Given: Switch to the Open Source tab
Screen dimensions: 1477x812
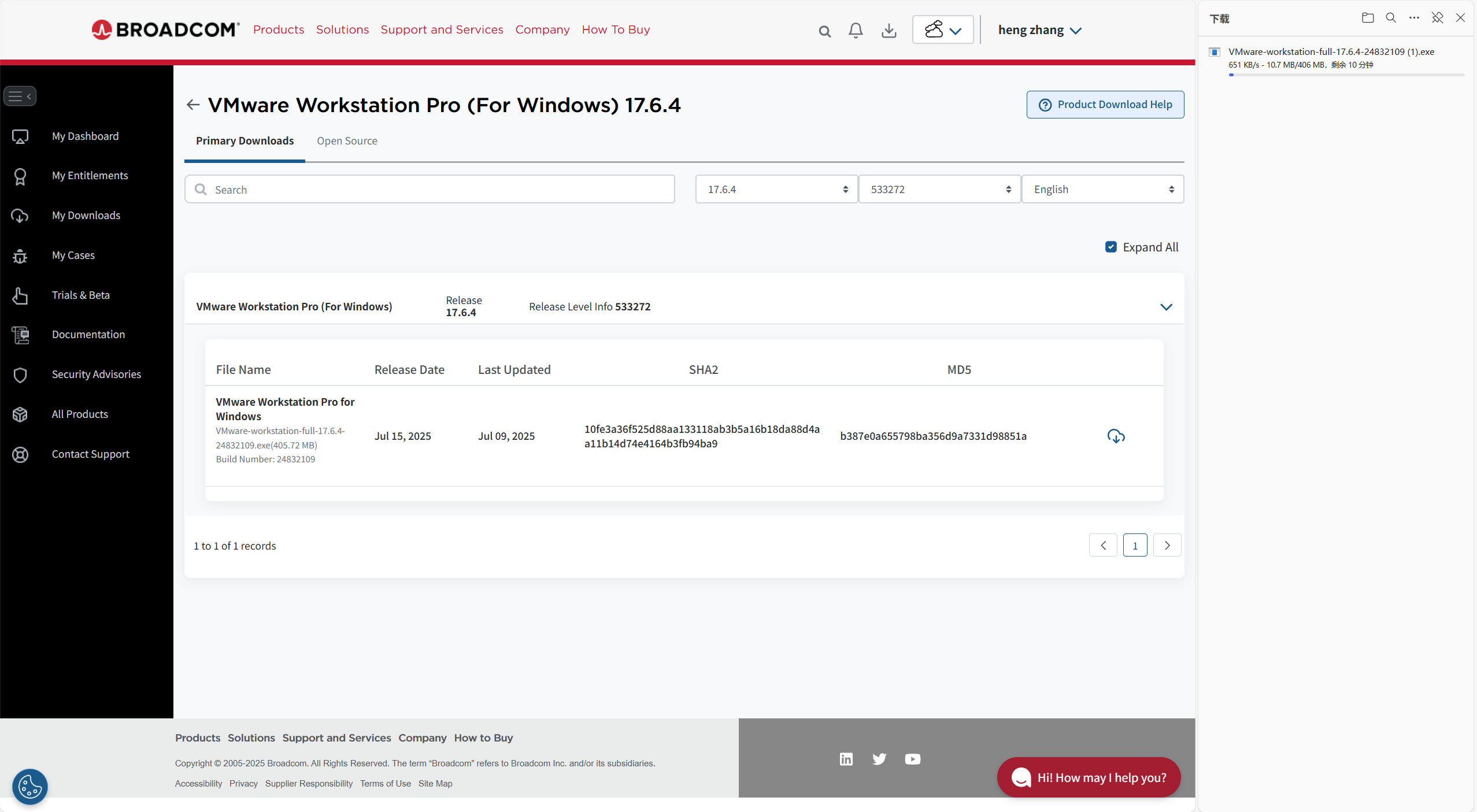Looking at the screenshot, I should [347, 141].
